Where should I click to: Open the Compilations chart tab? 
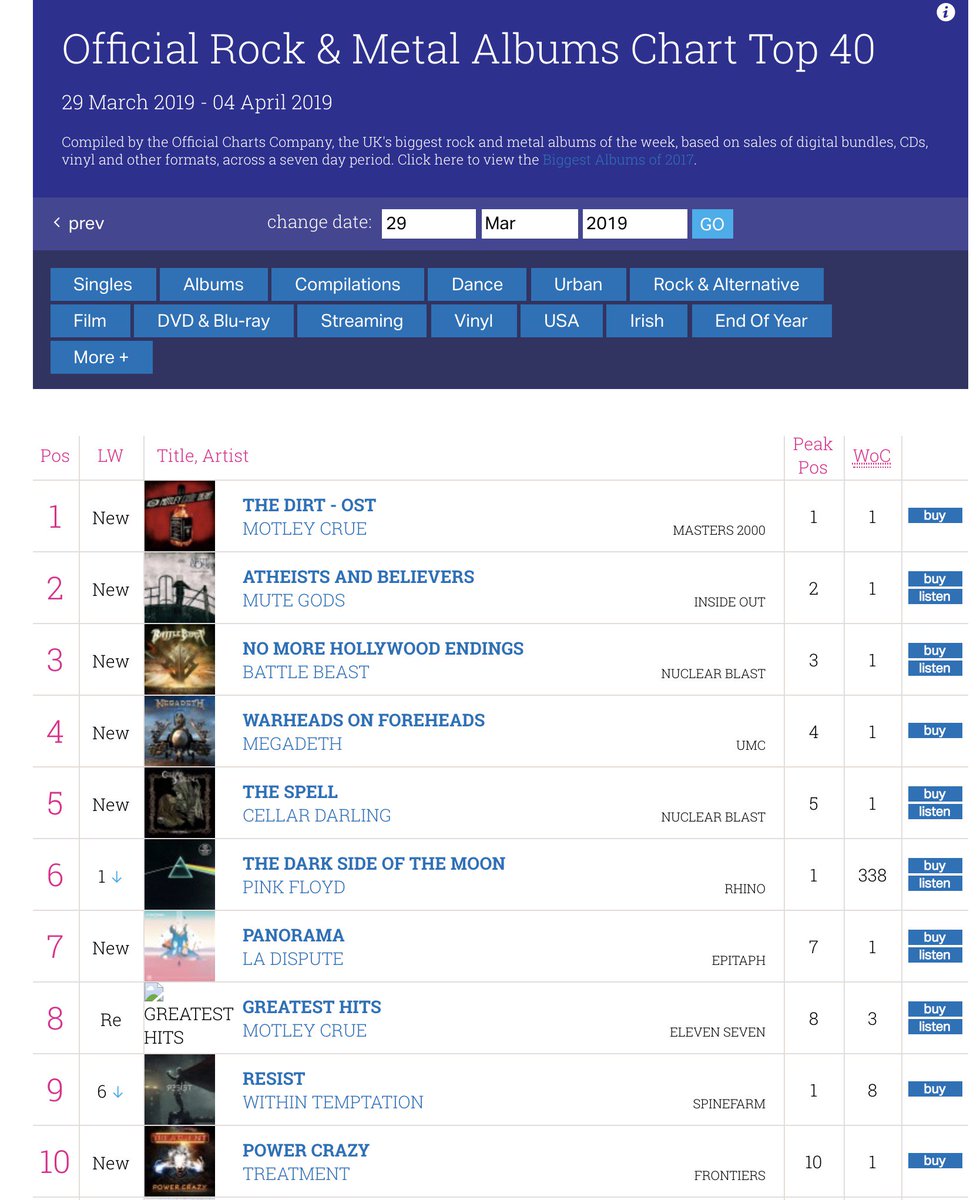point(347,284)
